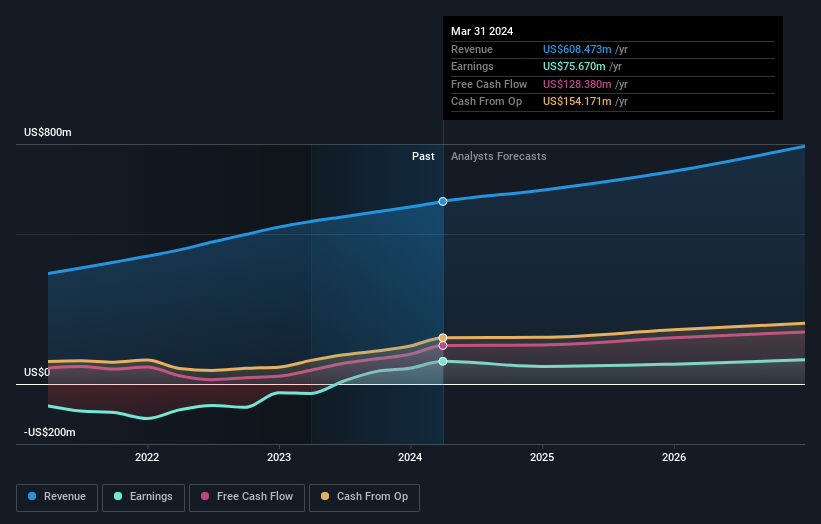Select the 2025 x-axis label
This screenshot has height=524, width=821.
click(x=542, y=457)
